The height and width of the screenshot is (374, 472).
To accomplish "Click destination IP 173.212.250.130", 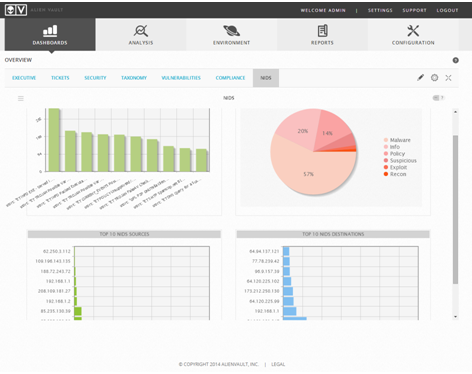I will [262, 291].
